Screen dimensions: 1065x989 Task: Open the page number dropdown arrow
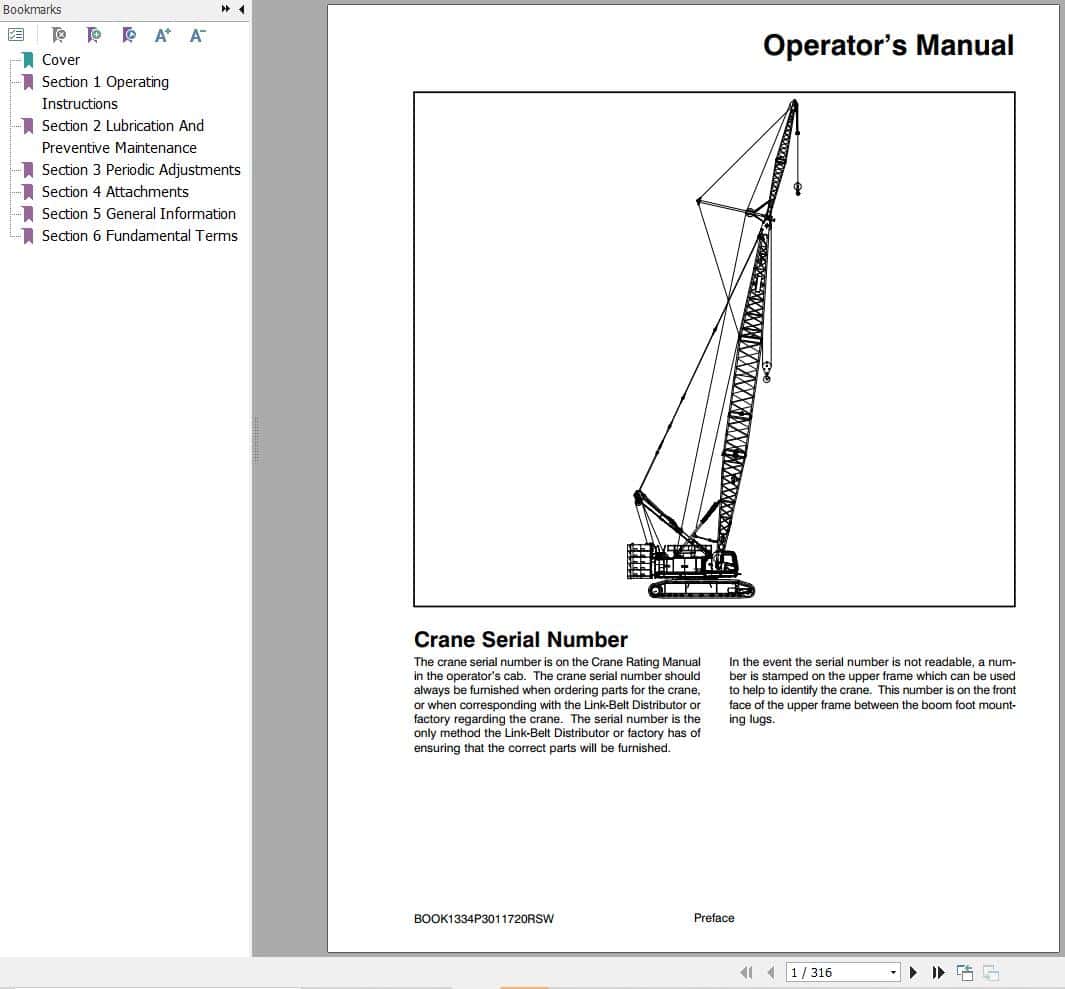click(x=895, y=971)
